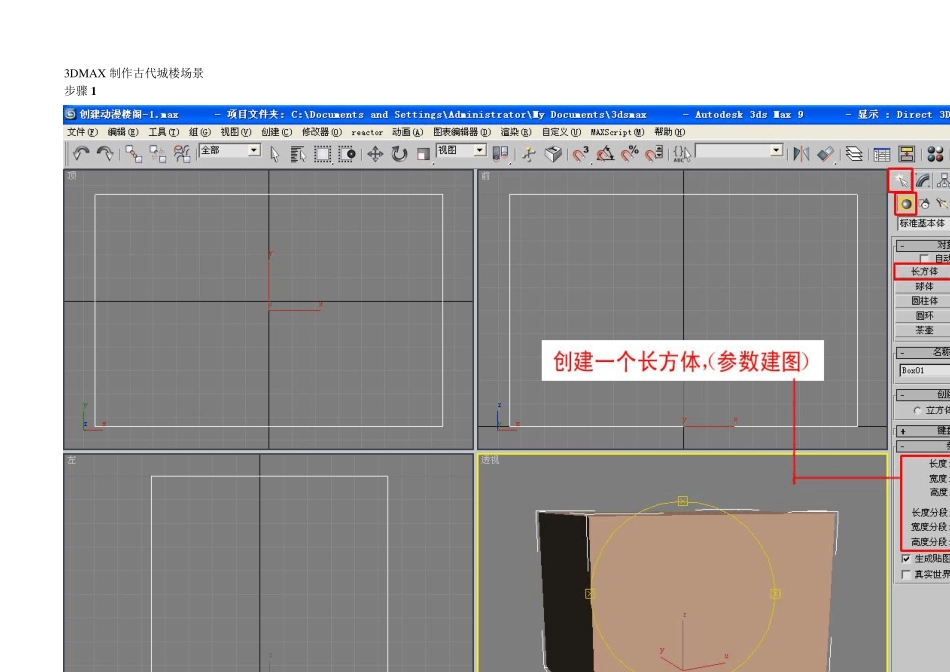Screen dimensions: 950x672
Task: Open the 文件 menu
Action: [82, 132]
